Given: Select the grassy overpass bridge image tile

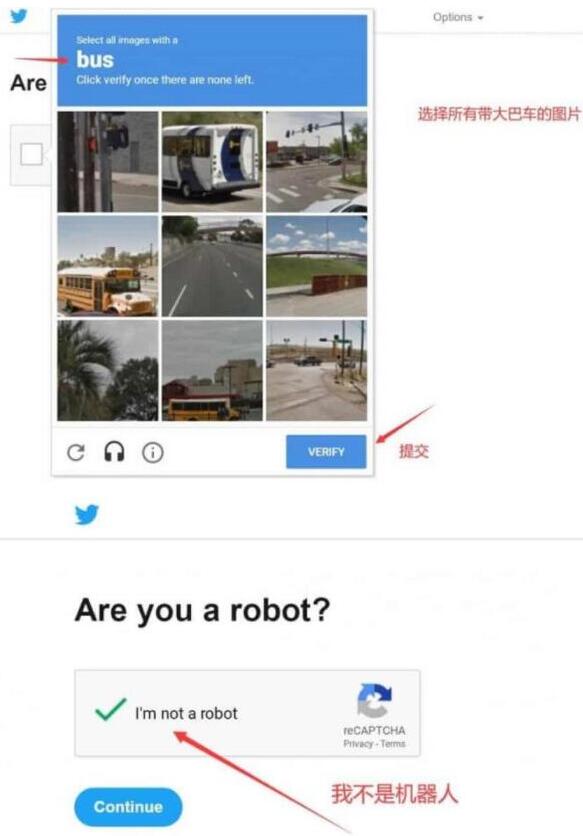Looking at the screenshot, I should click(x=317, y=266).
